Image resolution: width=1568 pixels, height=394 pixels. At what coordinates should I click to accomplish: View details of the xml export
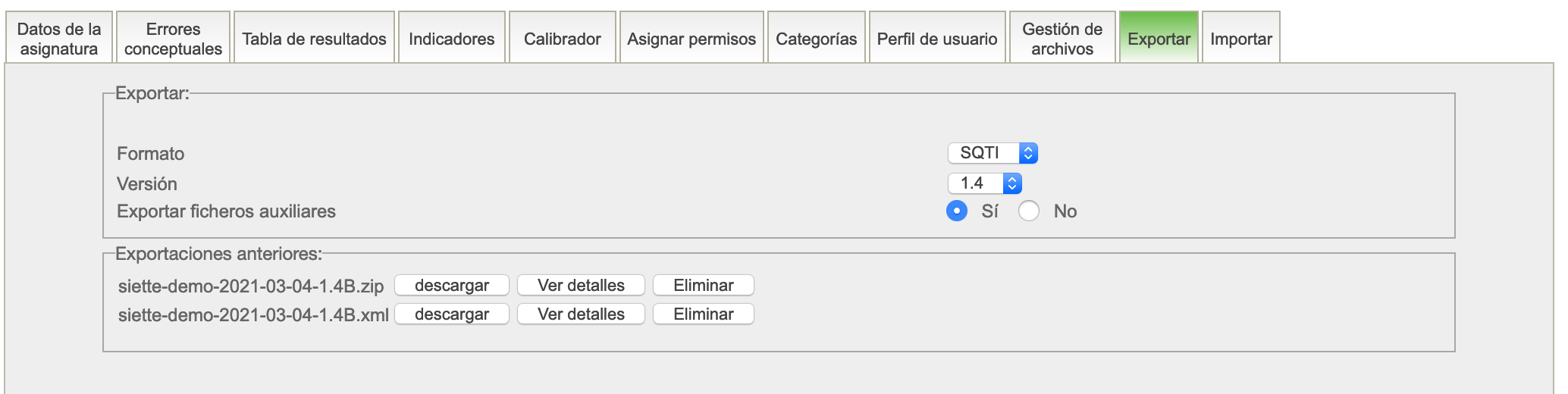coord(581,314)
